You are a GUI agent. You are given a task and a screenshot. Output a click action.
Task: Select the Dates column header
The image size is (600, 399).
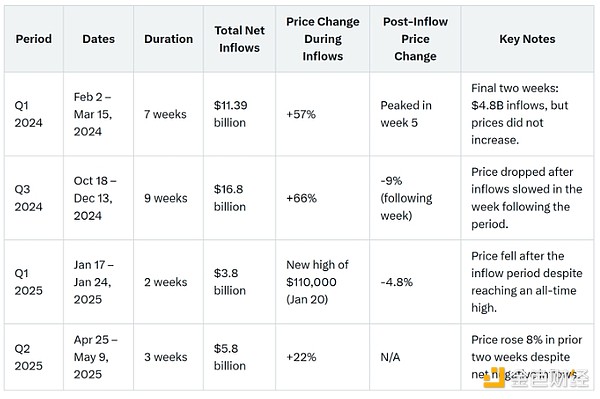[98, 39]
